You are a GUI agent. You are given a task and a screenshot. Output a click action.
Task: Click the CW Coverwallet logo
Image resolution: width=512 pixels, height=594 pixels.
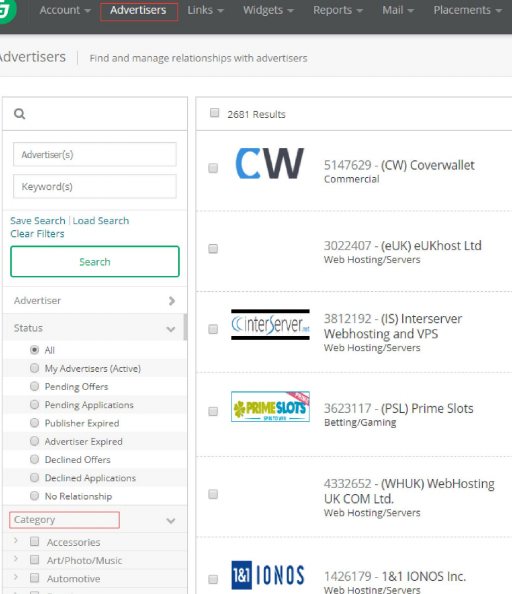(270, 163)
